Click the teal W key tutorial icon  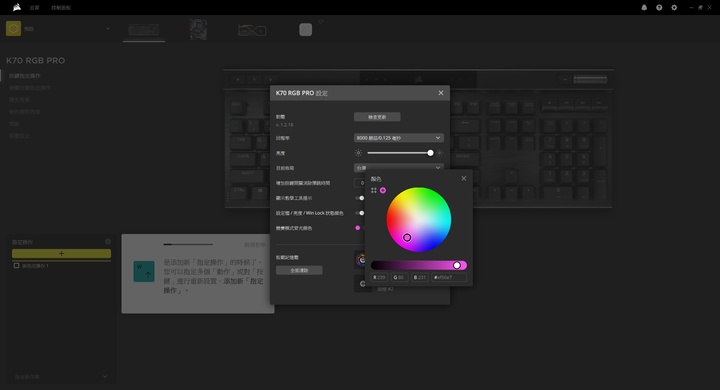[x=144, y=271]
